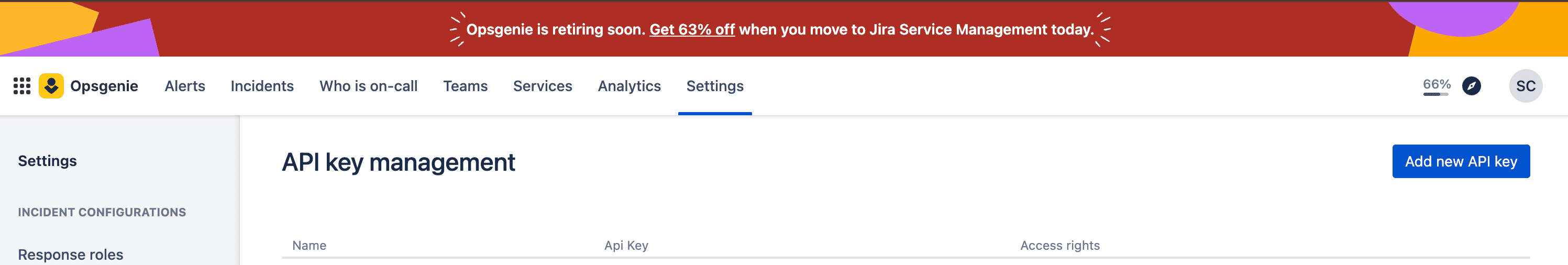Click the Name column header
The height and width of the screenshot is (265, 1568).
[309, 246]
